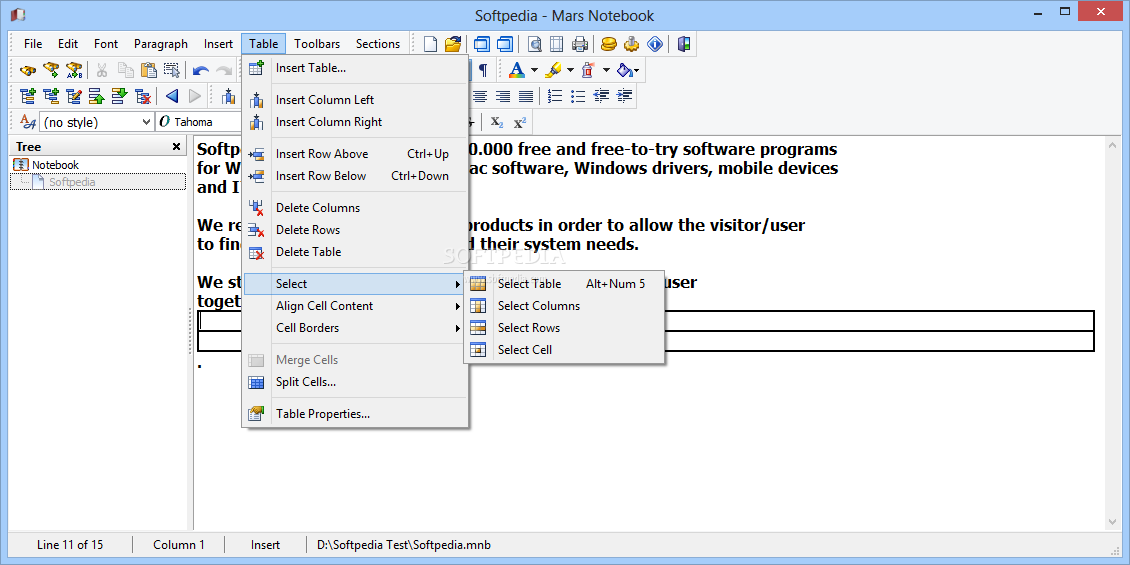Screen dimensions: 1130x565
Task: Click Select Columns in the submenu
Action: [564, 306]
